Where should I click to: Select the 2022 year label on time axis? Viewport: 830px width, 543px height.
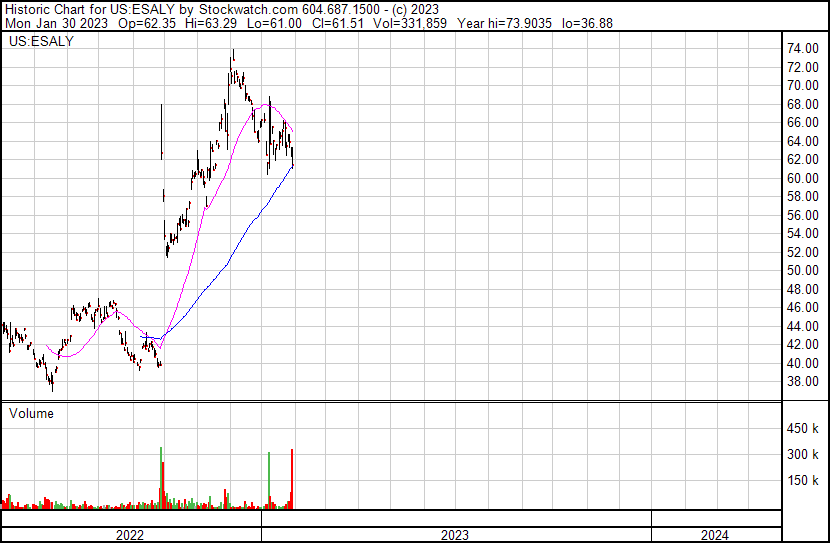coord(130,535)
